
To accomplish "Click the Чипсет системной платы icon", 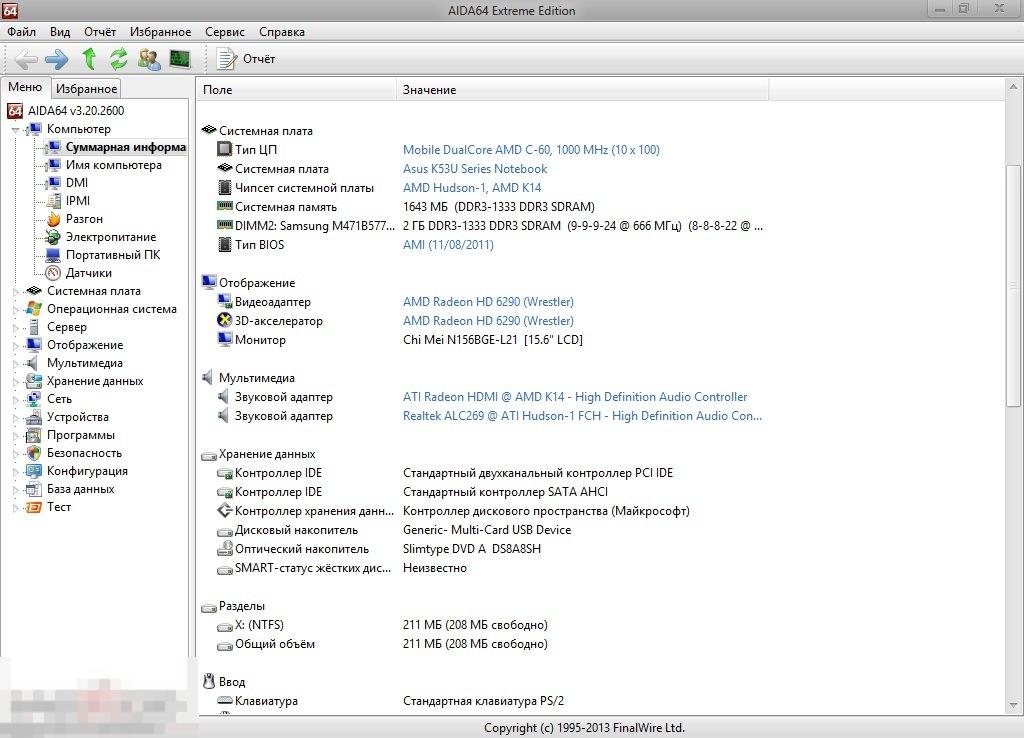I will [x=225, y=188].
